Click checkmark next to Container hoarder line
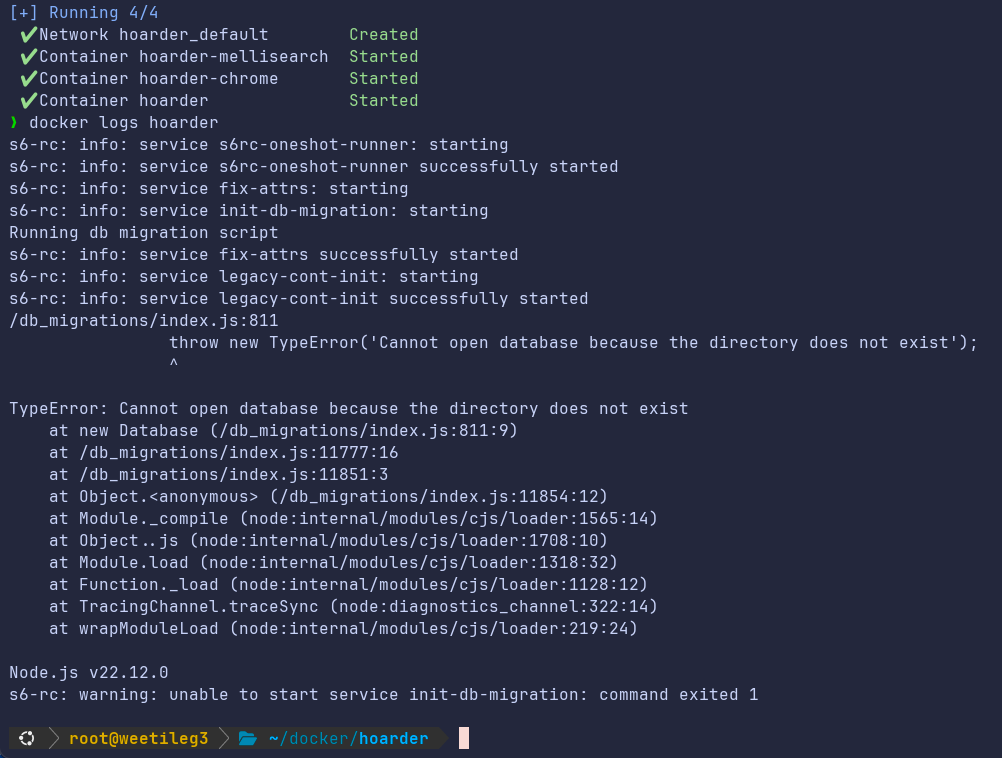Screen dimensions: 1002x758 (28, 100)
